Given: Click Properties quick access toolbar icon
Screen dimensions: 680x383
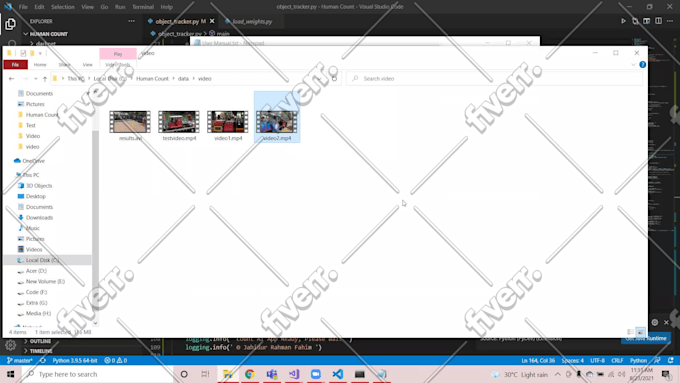Looking at the screenshot, I should click(x=23, y=53).
